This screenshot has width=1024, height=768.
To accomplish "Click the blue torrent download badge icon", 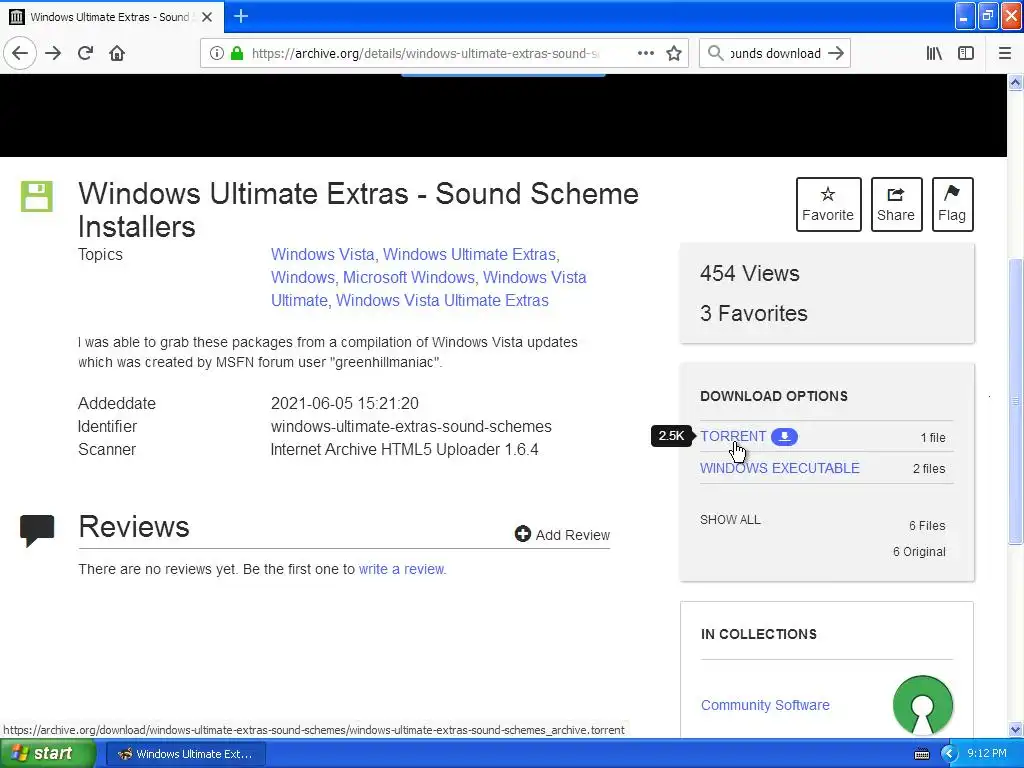I will 784,437.
